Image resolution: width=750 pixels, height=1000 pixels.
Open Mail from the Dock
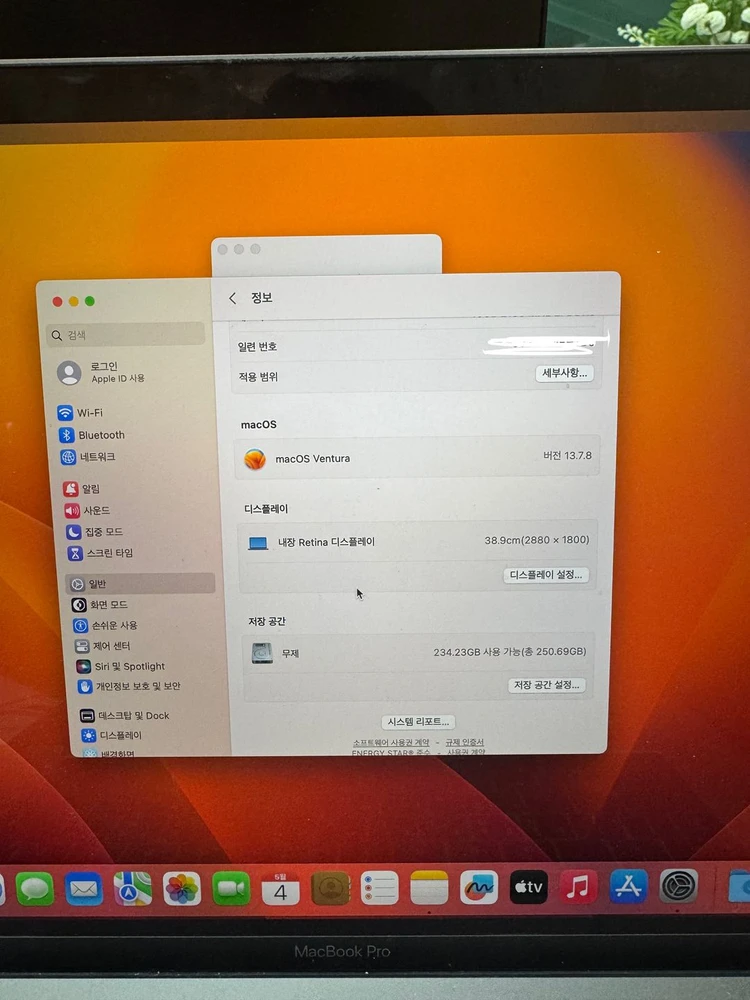[84, 888]
